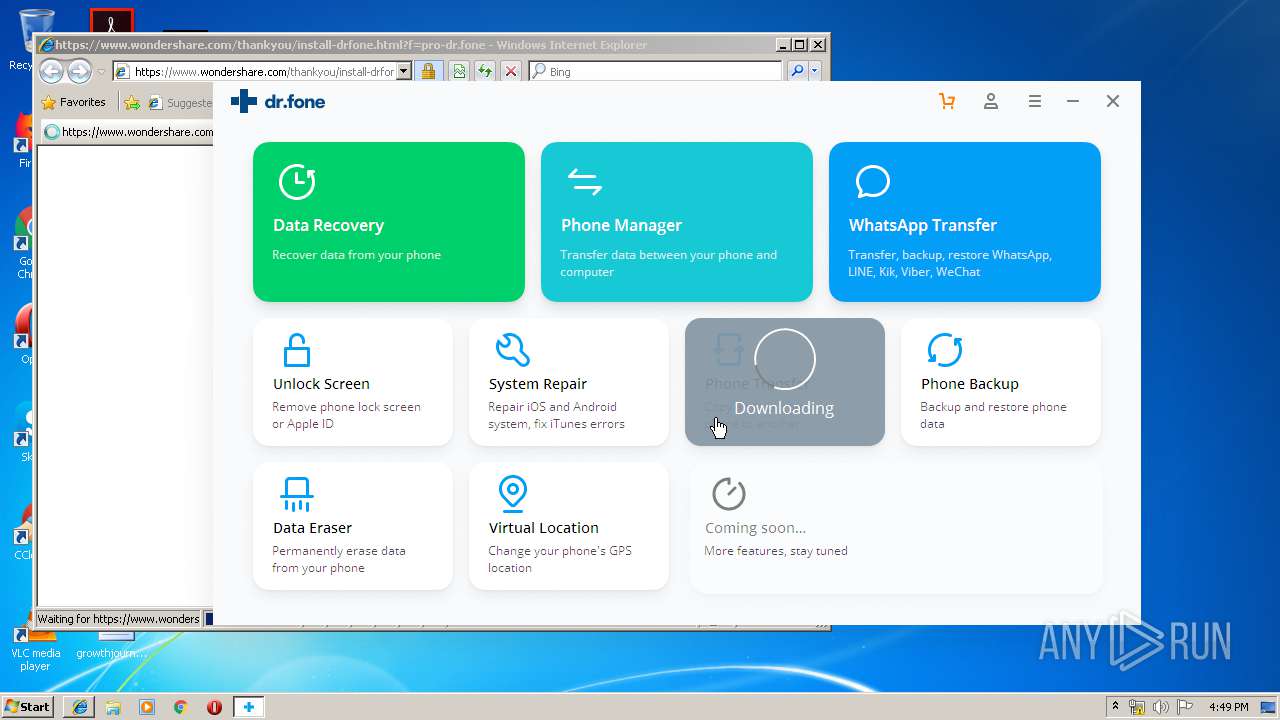The height and width of the screenshot is (720, 1280).
Task: Click the IE search magnifier button
Action: coord(796,71)
